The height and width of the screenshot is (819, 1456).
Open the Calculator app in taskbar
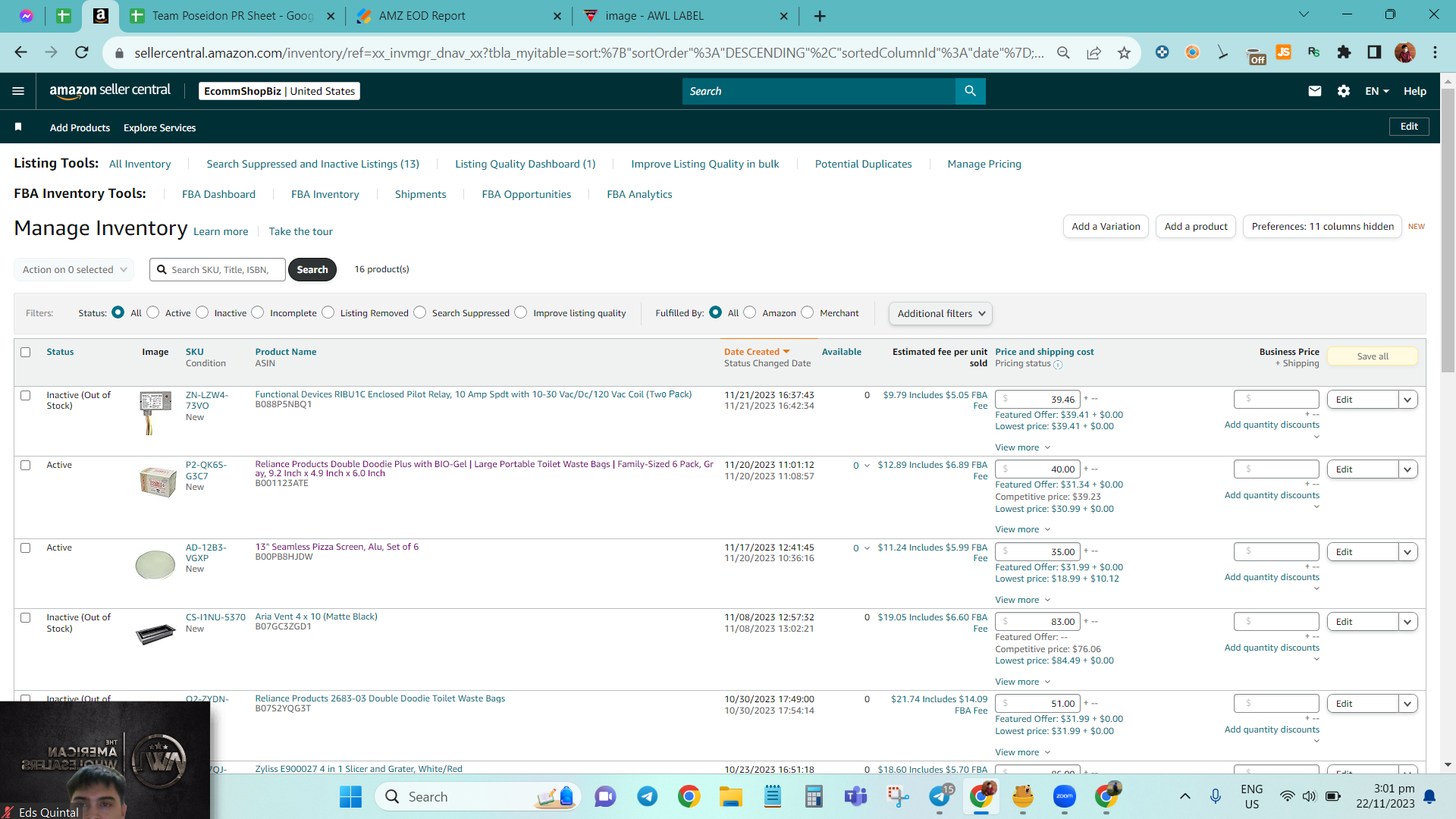[x=814, y=797]
